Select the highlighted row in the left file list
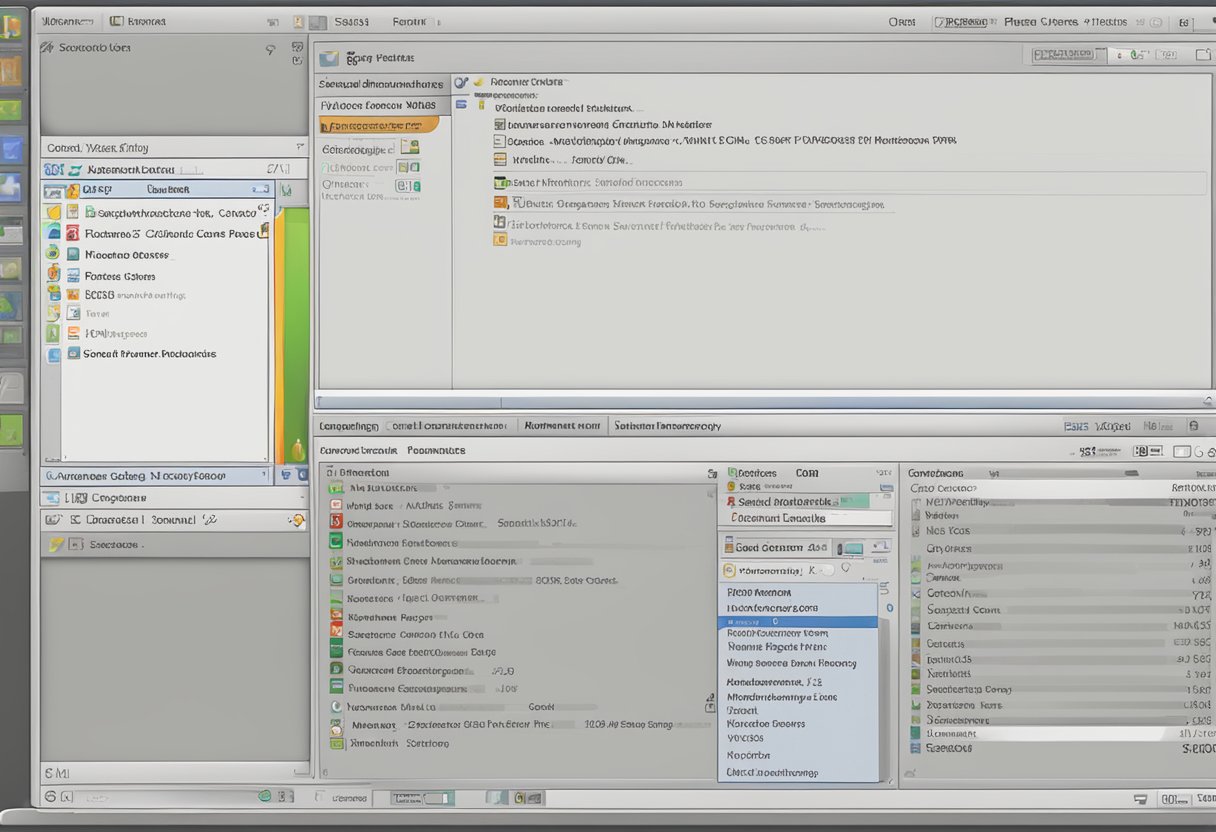 (x=160, y=189)
